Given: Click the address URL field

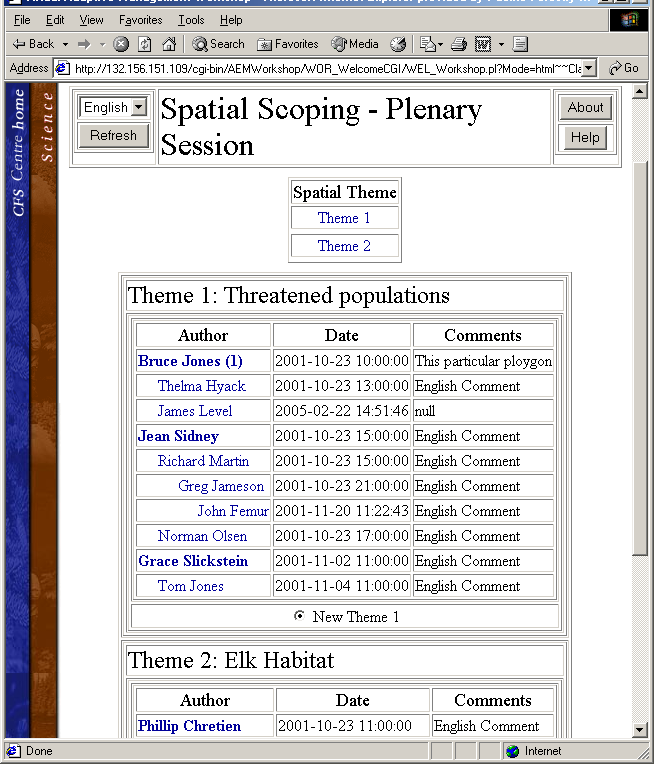Looking at the screenshot, I should pos(327,69).
